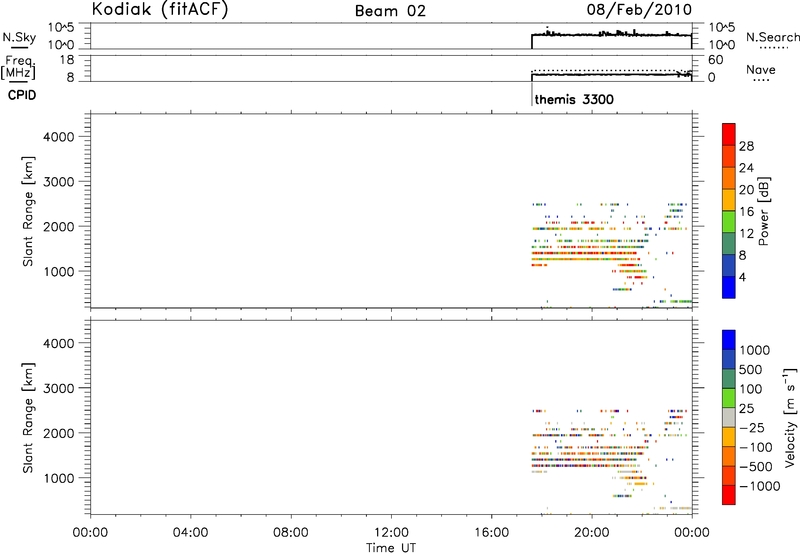Click the vertical CPID marker line by 'themis 3300'
This screenshot has height=554, width=800.
(532, 94)
